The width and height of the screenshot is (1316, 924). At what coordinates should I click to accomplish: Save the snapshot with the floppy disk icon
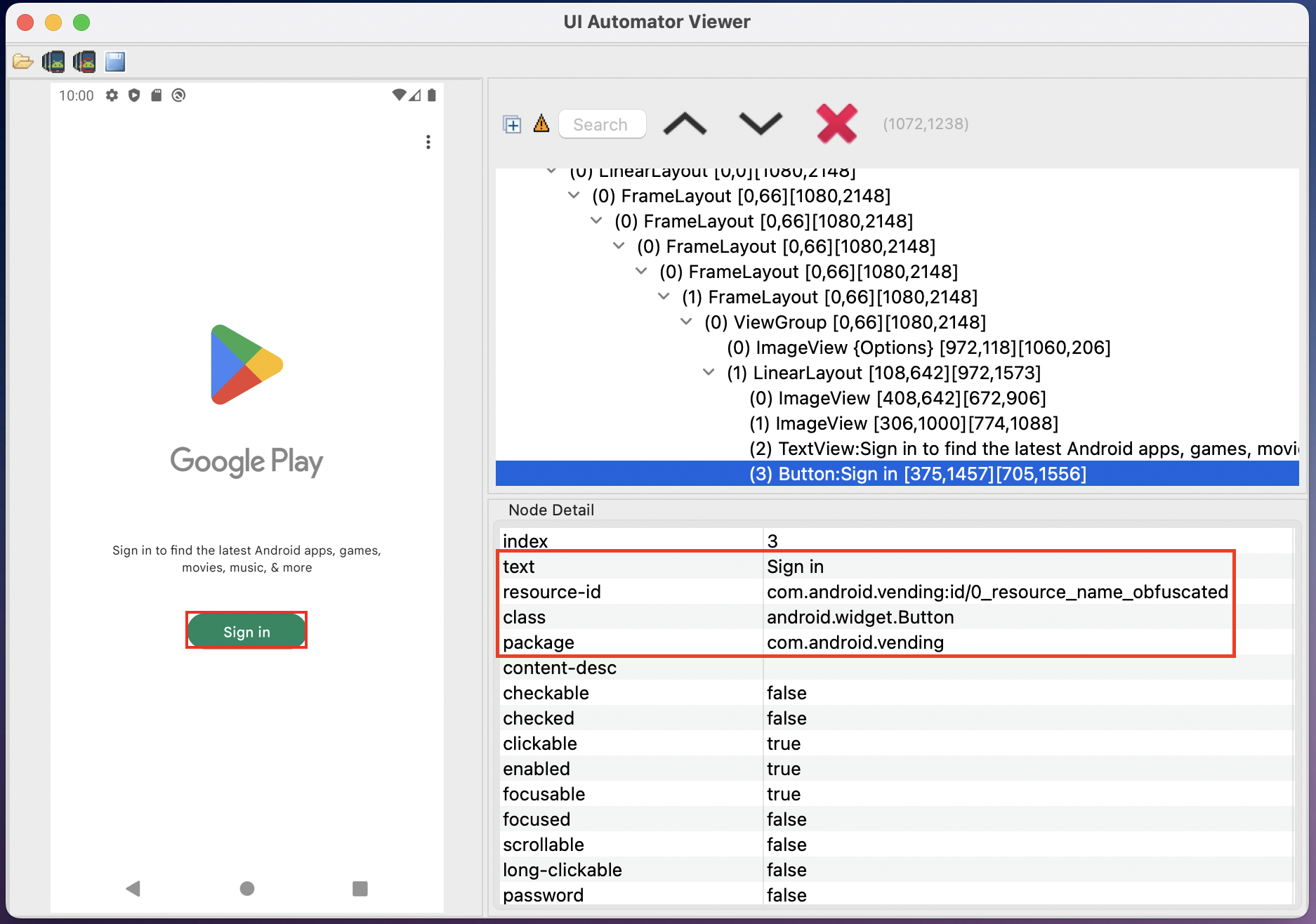pyautogui.click(x=115, y=62)
